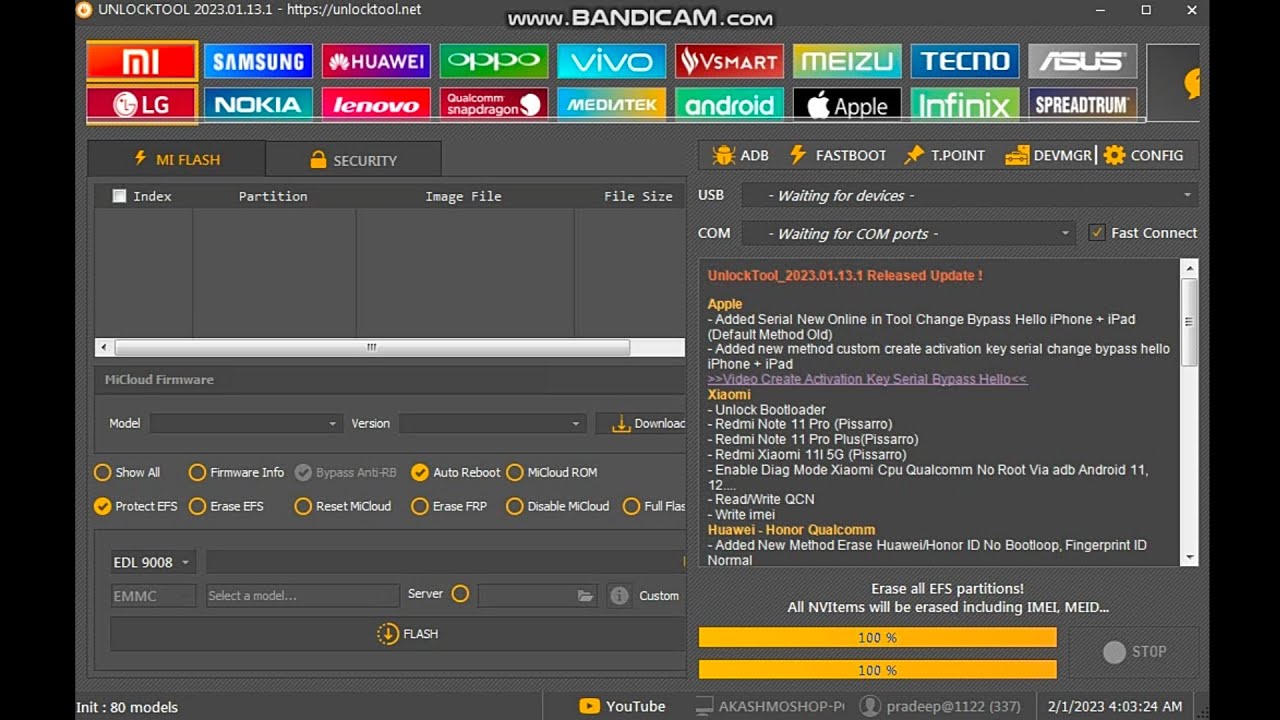
Task: Select the Tecno brand icon
Action: point(965,61)
